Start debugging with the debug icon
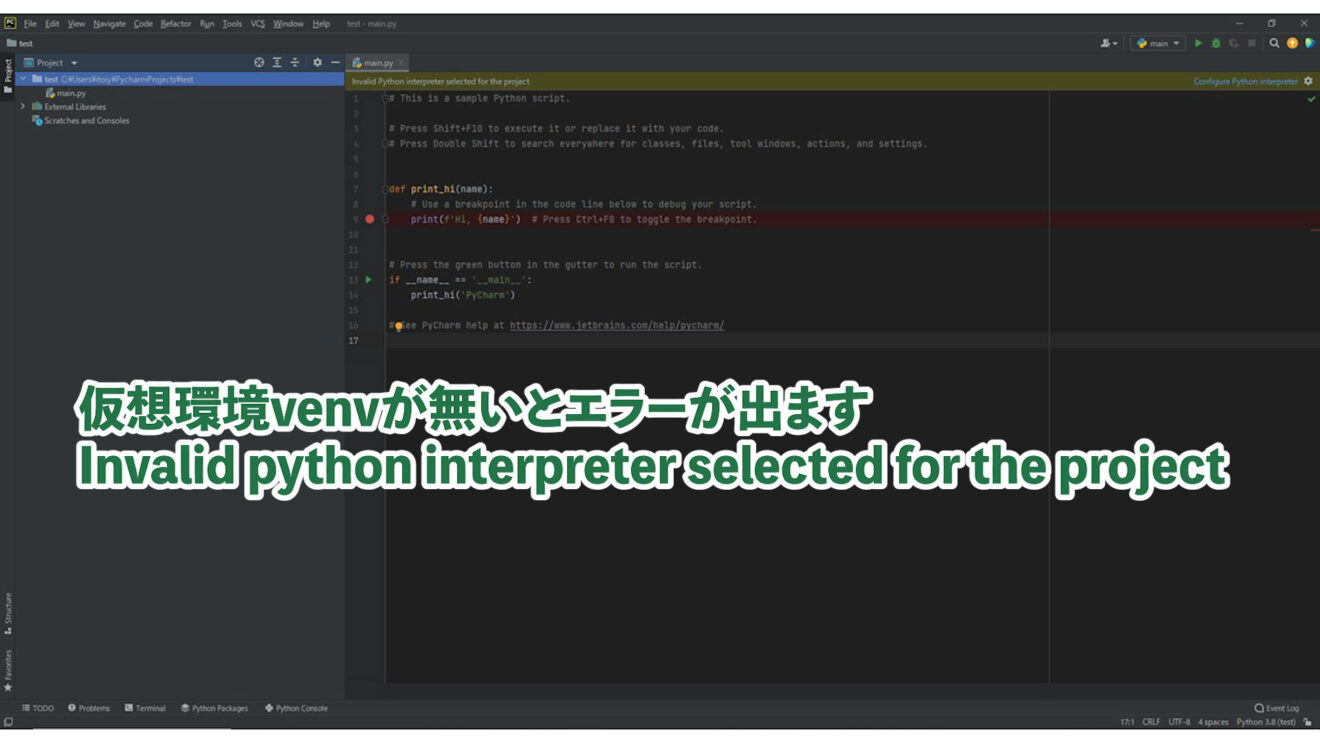 coord(1214,43)
